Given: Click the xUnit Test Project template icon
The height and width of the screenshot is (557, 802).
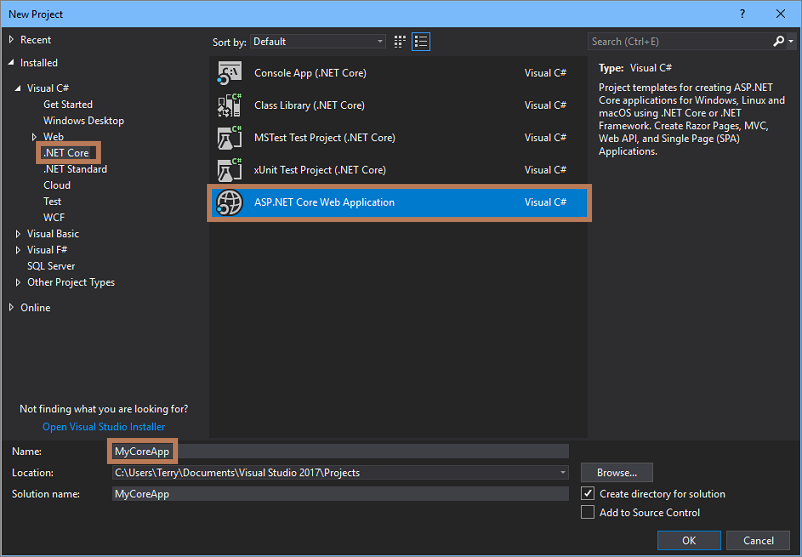Looking at the screenshot, I should click(230, 169).
